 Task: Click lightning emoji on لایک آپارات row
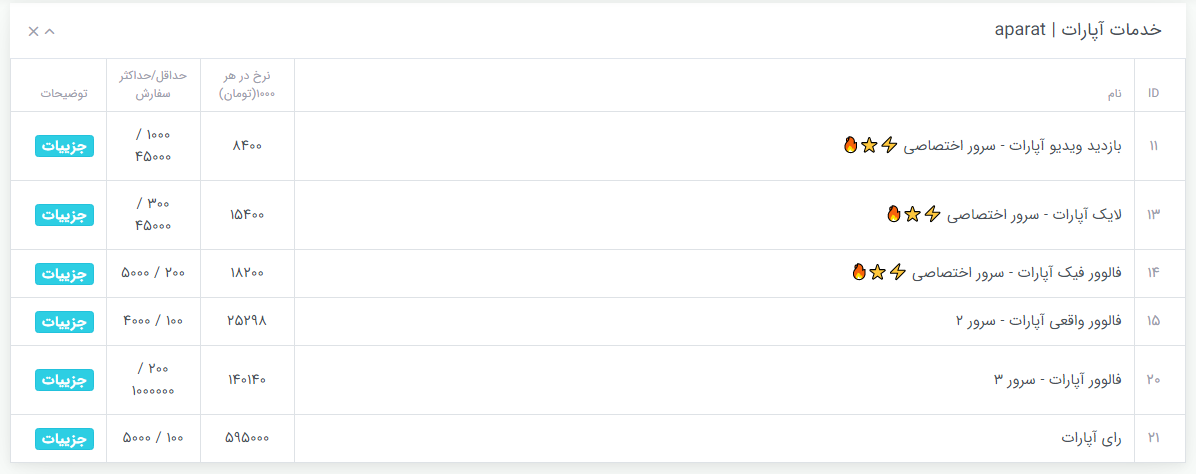pos(931,214)
